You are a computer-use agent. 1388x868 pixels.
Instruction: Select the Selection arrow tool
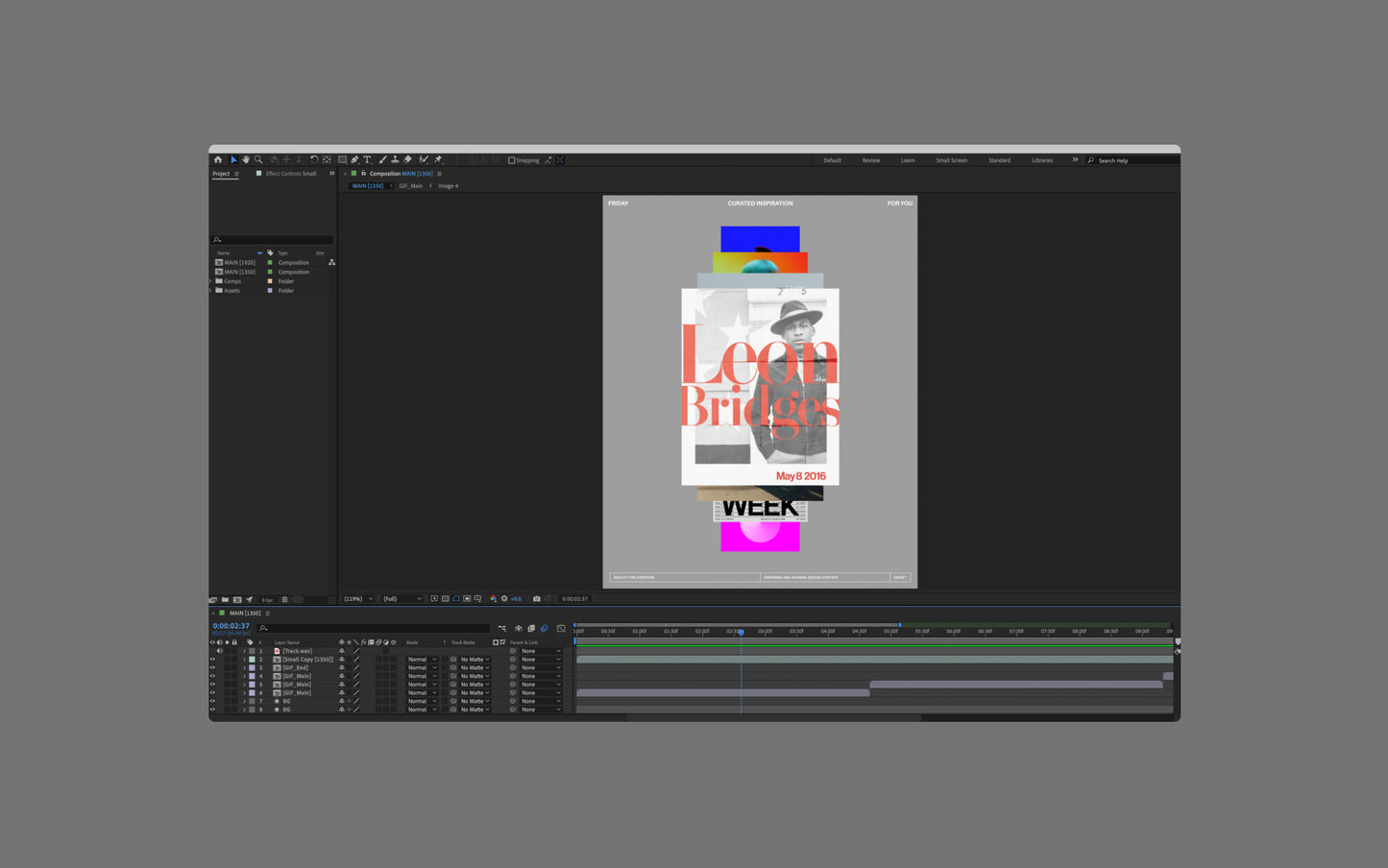(233, 159)
